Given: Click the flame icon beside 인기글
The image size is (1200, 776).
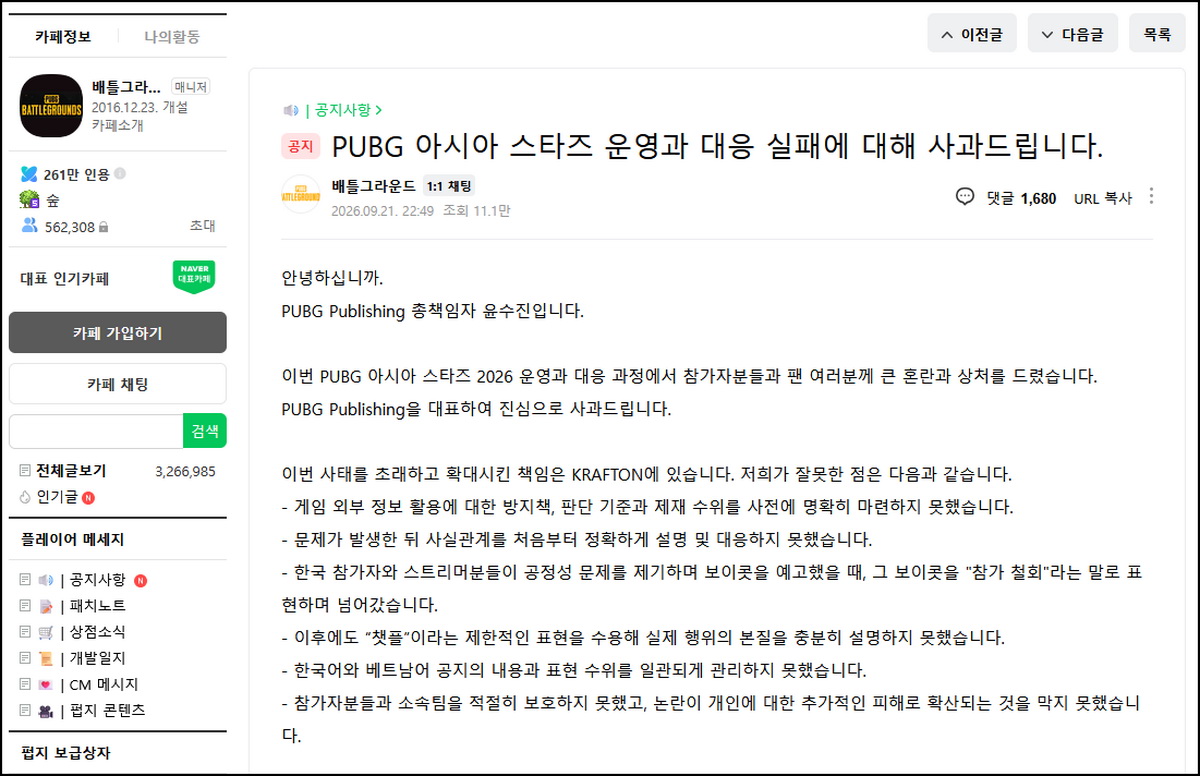Looking at the screenshot, I should (x=26, y=497).
